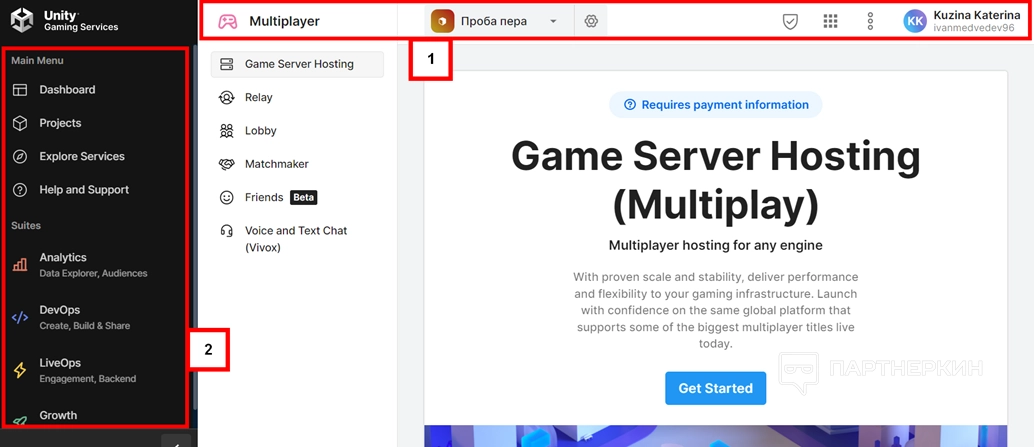The width and height of the screenshot is (1034, 447).
Task: Open the three-dot more options menu
Action: (x=870, y=21)
